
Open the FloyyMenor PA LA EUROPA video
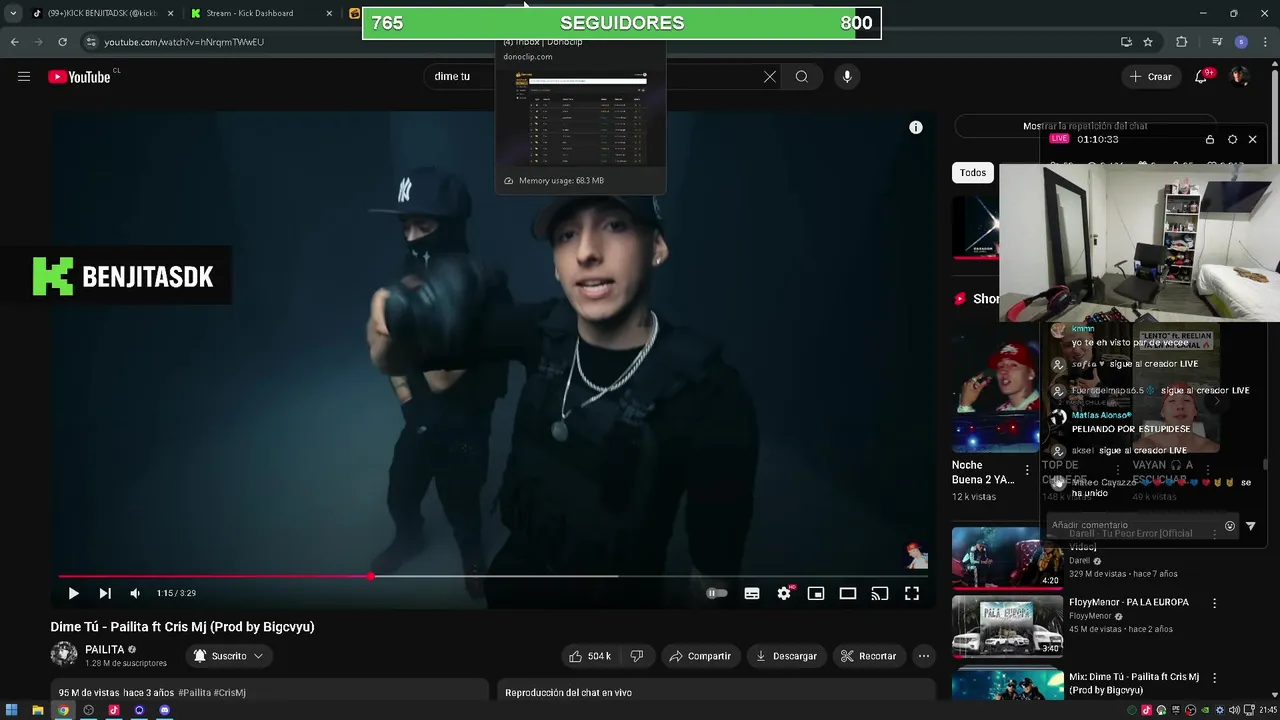1128,603
